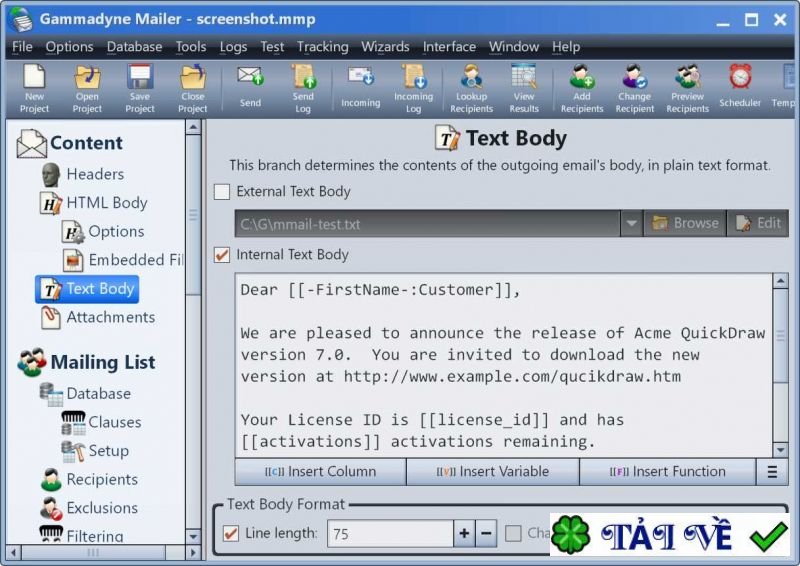Open the File menu
Viewport: 800px width, 566px height.
pyautogui.click(x=22, y=47)
